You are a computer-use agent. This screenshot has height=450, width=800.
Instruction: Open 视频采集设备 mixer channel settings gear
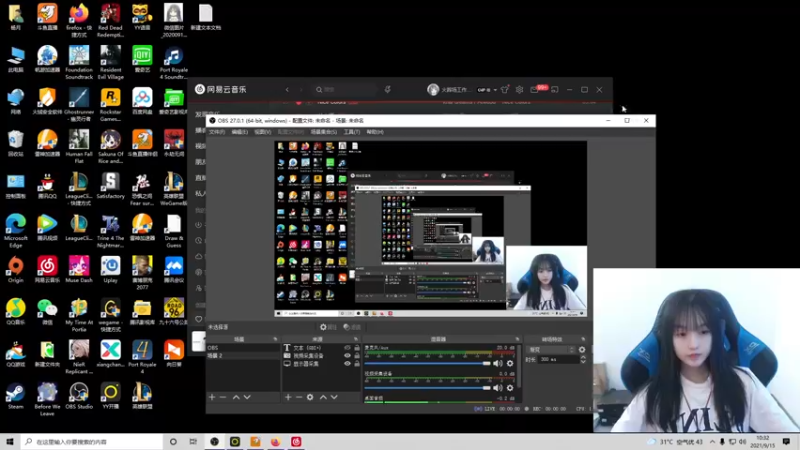tap(510, 388)
